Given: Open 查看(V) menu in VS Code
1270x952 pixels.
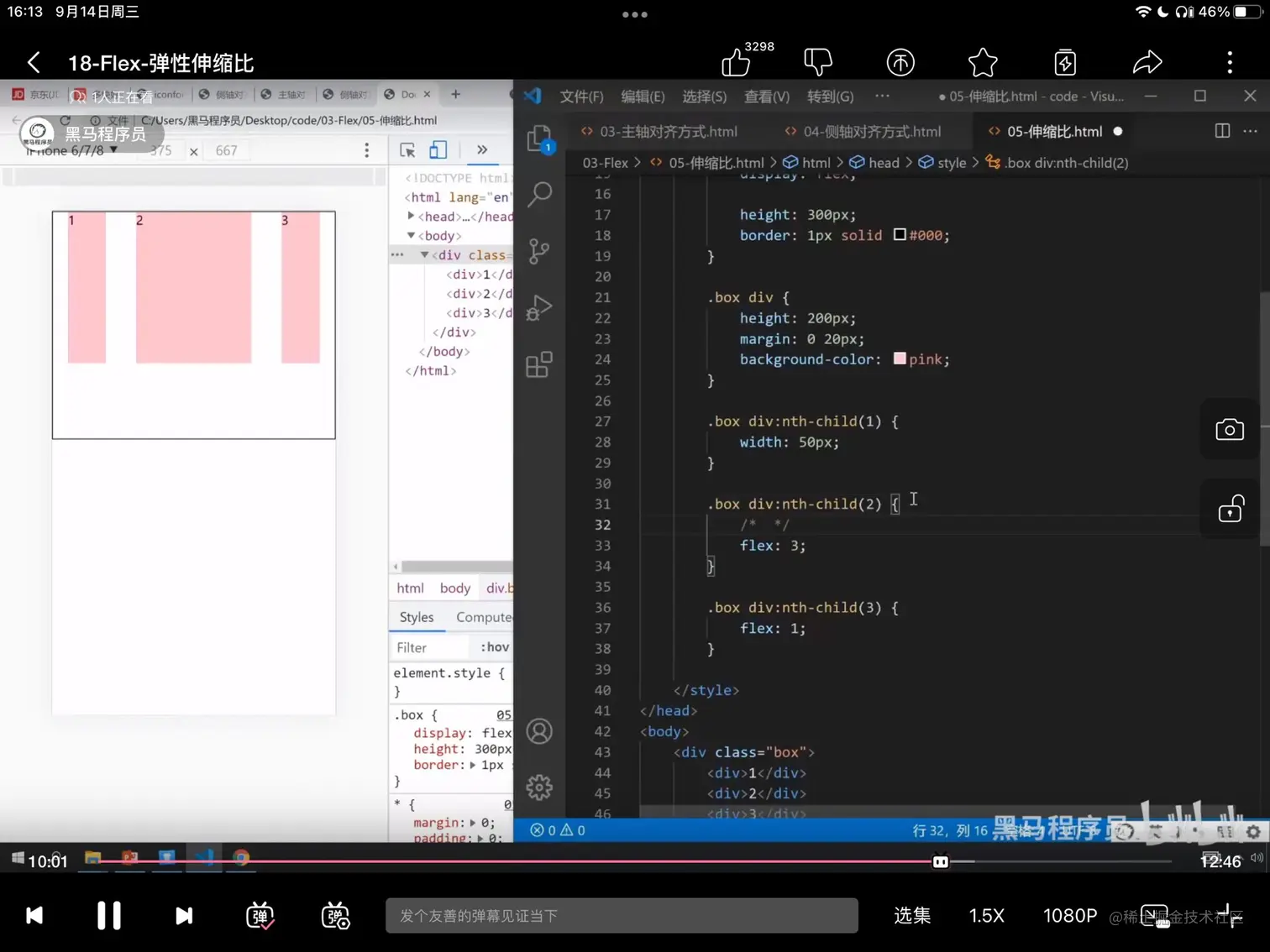Looking at the screenshot, I should click(767, 97).
